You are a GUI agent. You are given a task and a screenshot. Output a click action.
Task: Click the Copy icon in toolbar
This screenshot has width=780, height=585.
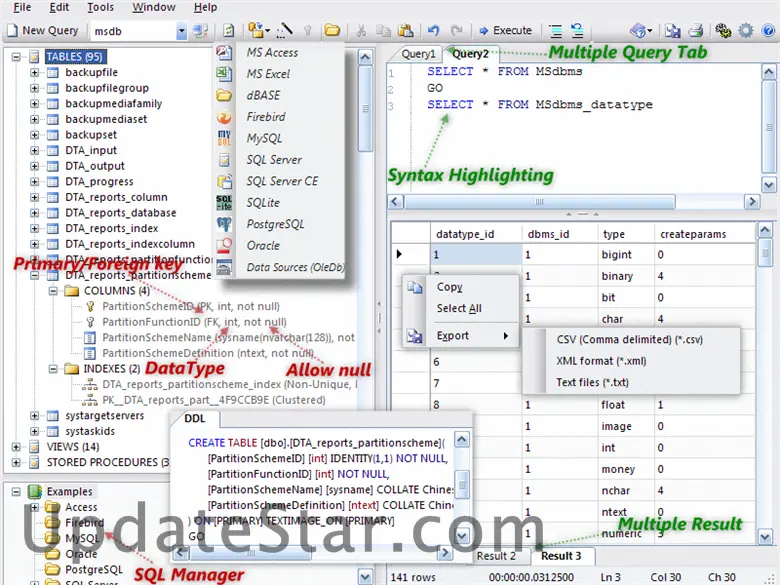[x=383, y=31]
